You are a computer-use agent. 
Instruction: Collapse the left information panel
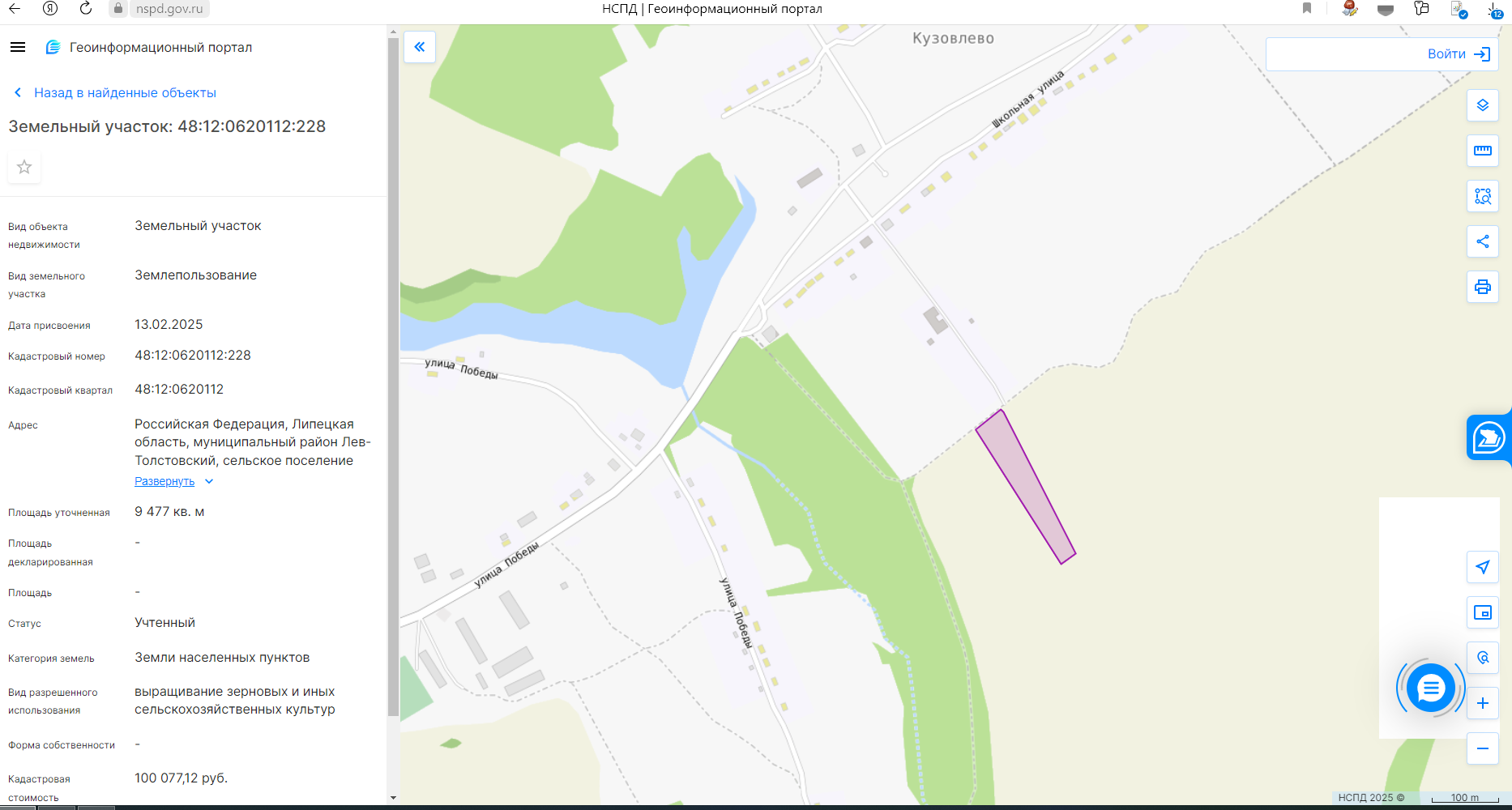click(x=420, y=47)
